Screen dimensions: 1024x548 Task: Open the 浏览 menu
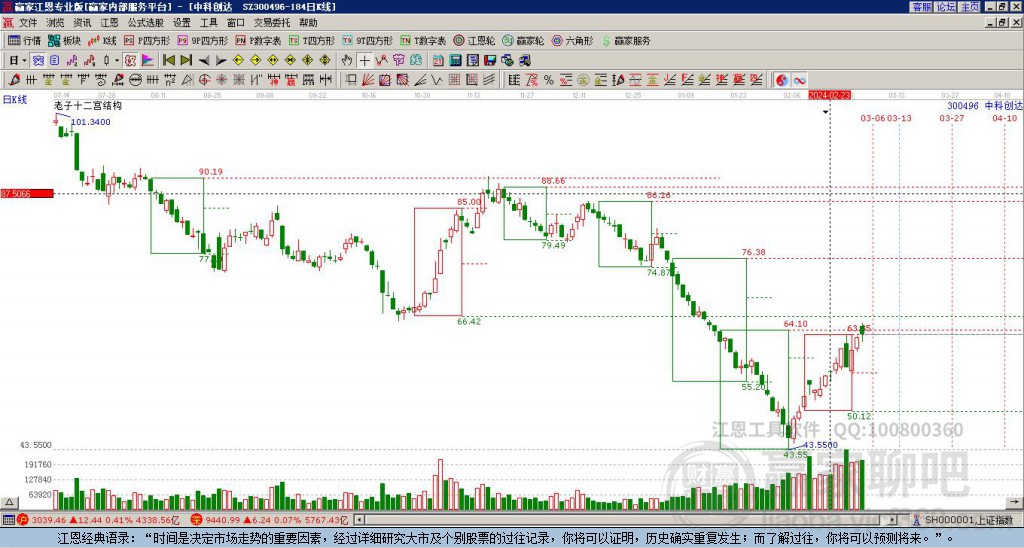(55, 23)
